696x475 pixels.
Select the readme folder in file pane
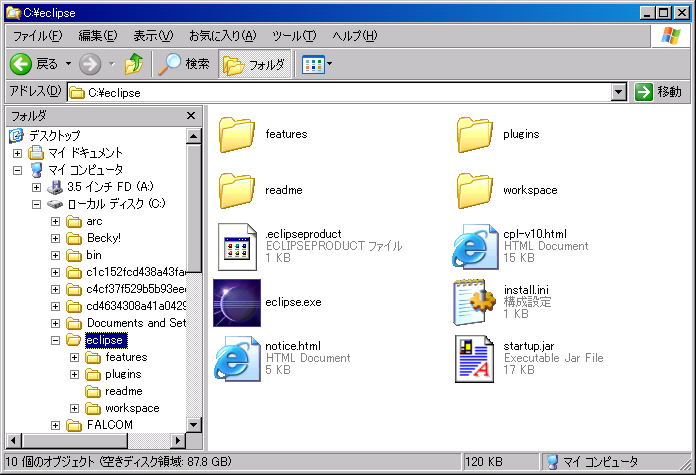pos(237,190)
